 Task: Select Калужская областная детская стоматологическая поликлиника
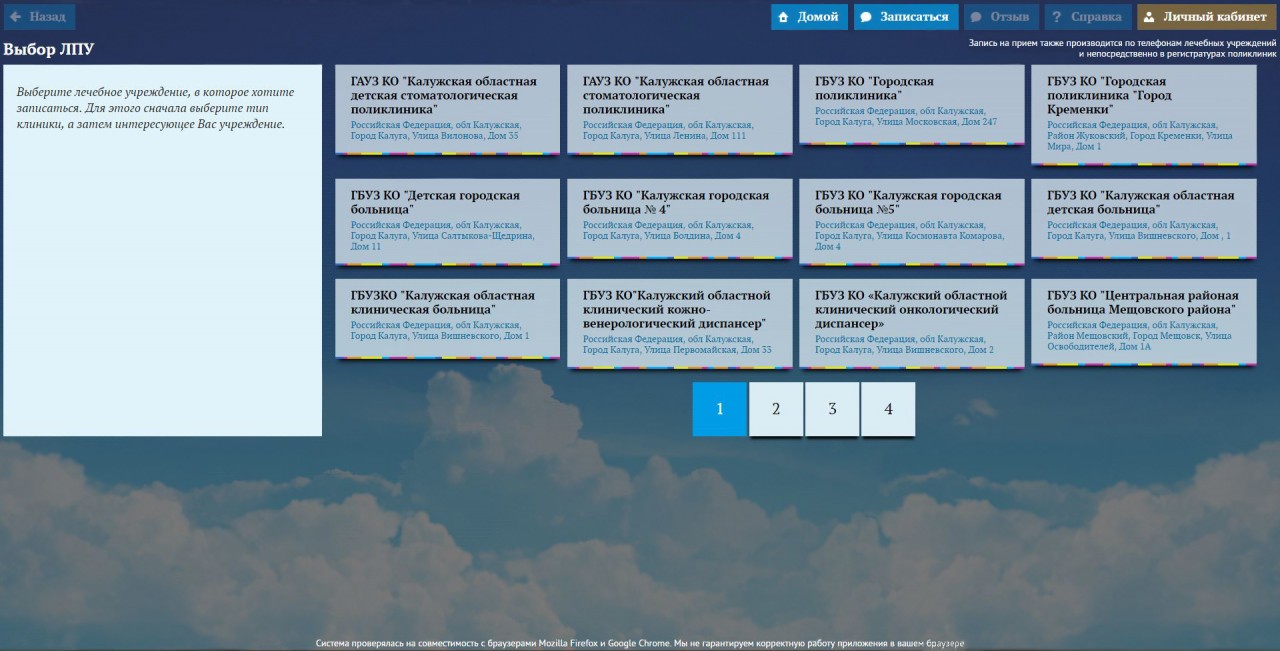pos(447,109)
